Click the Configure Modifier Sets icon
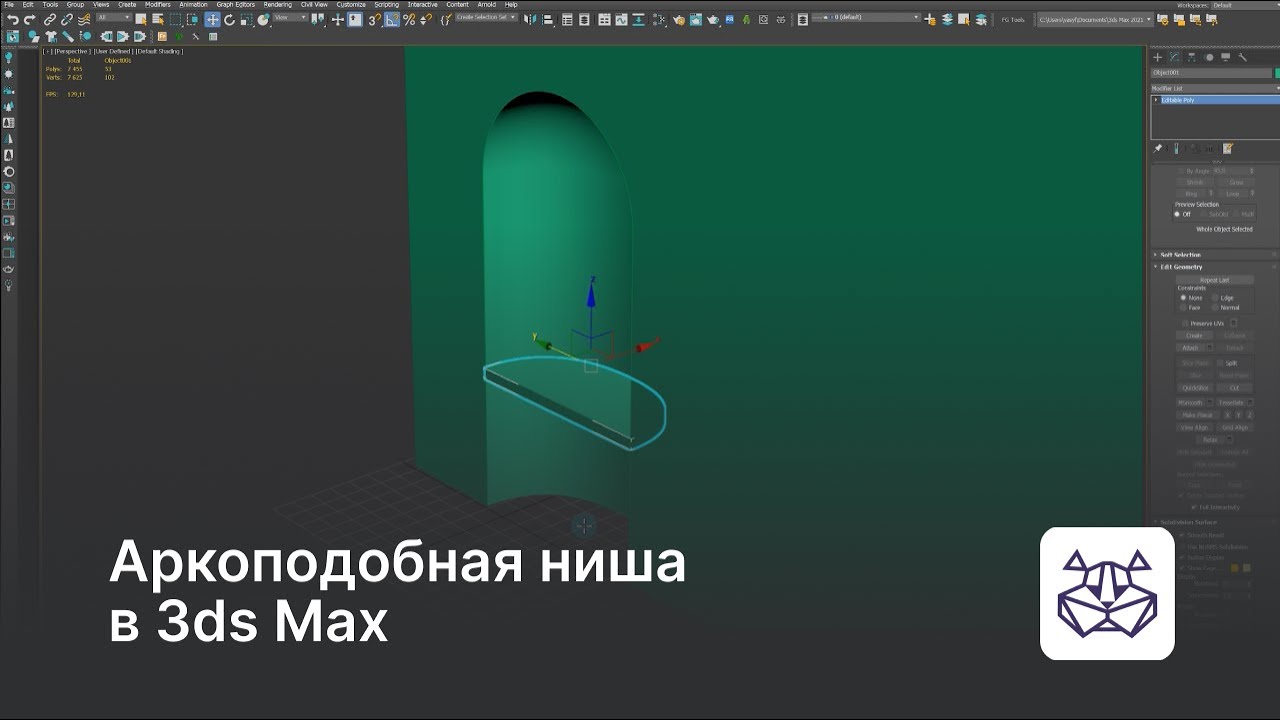 1227,148
